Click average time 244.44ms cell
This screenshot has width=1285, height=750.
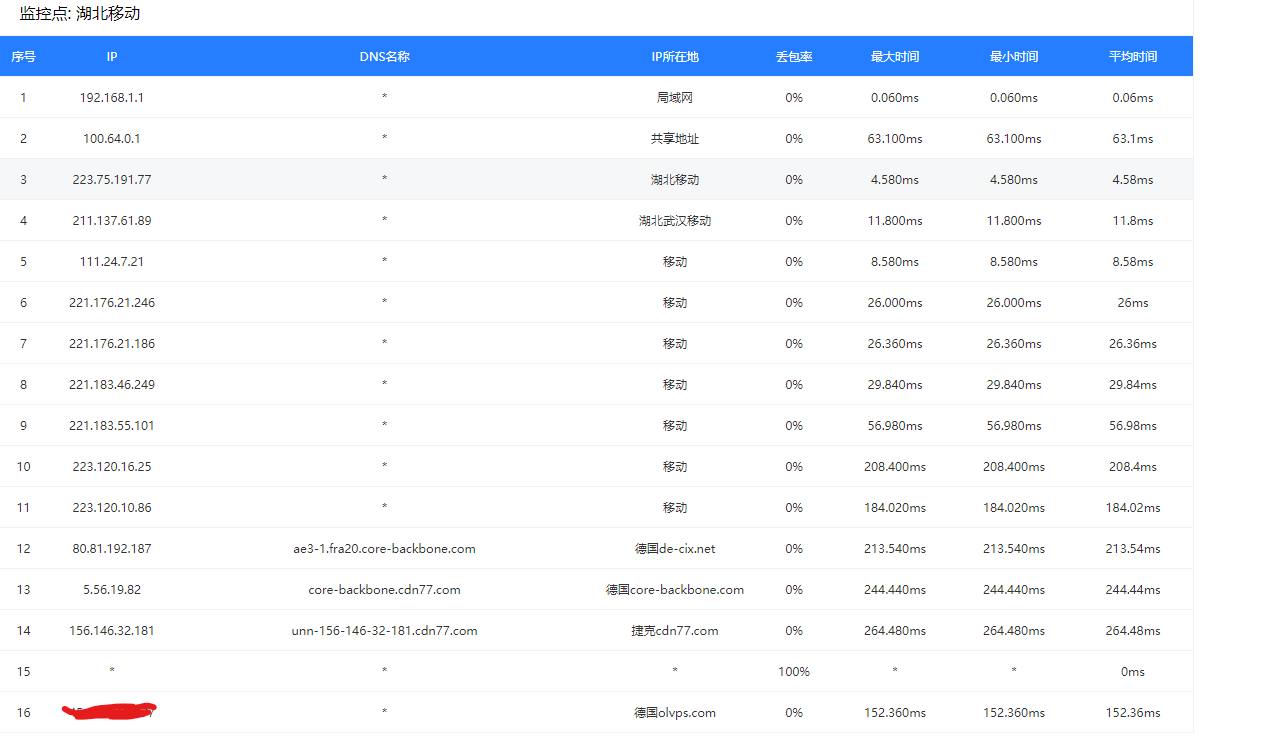pyautogui.click(x=1133, y=590)
